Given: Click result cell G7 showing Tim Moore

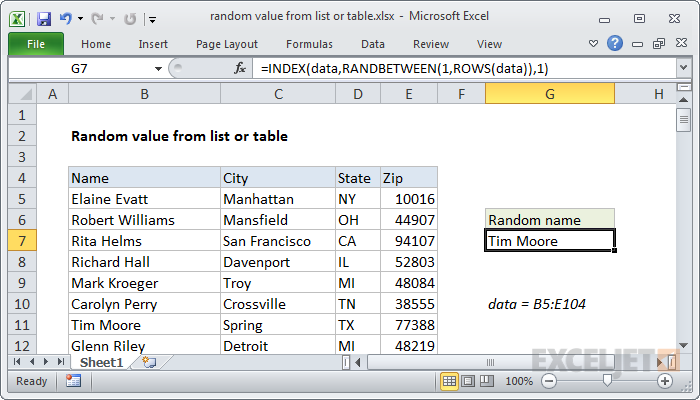Looking at the screenshot, I should 550,241.
